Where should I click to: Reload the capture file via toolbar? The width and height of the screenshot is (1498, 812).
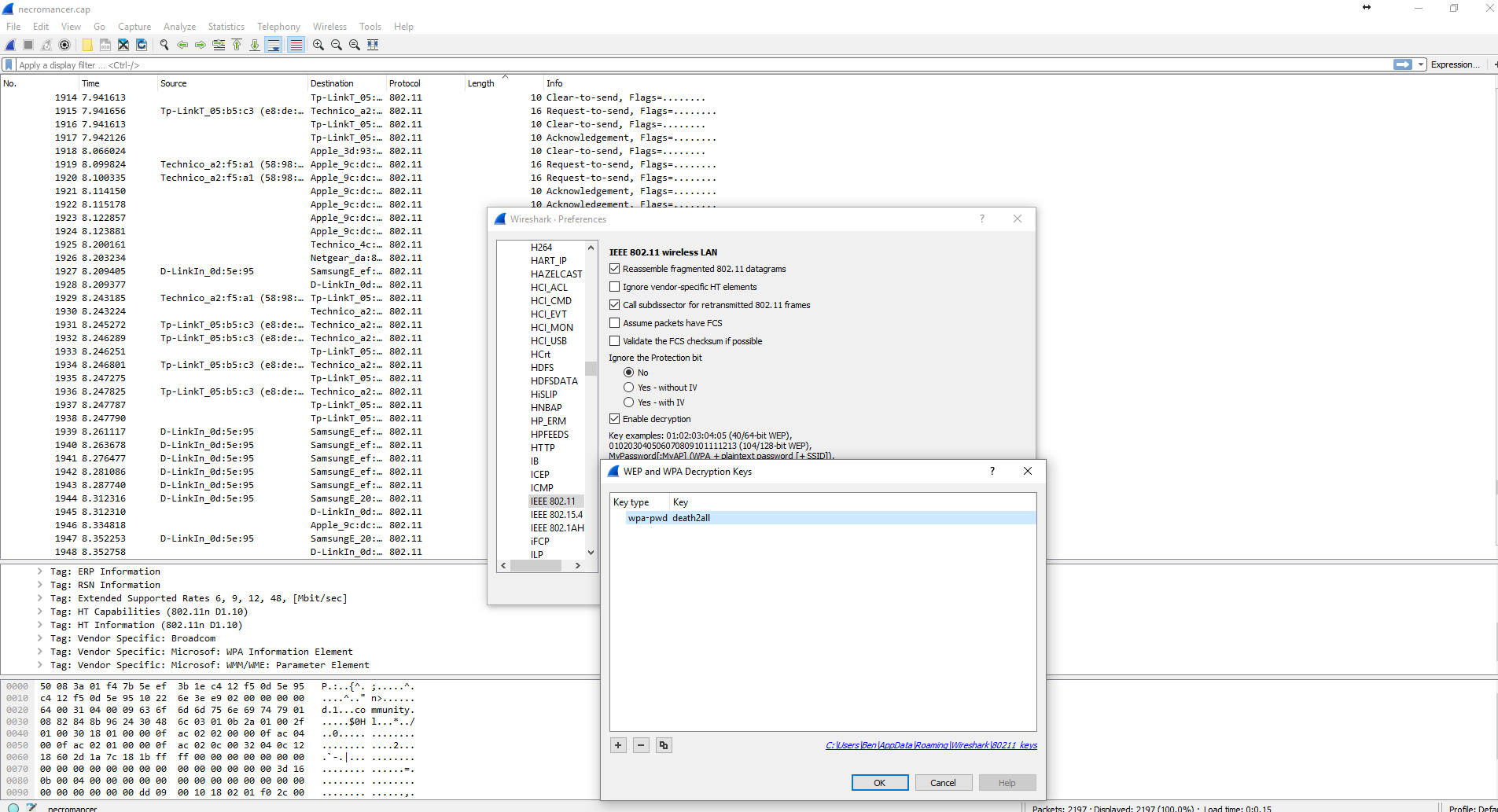pos(142,45)
